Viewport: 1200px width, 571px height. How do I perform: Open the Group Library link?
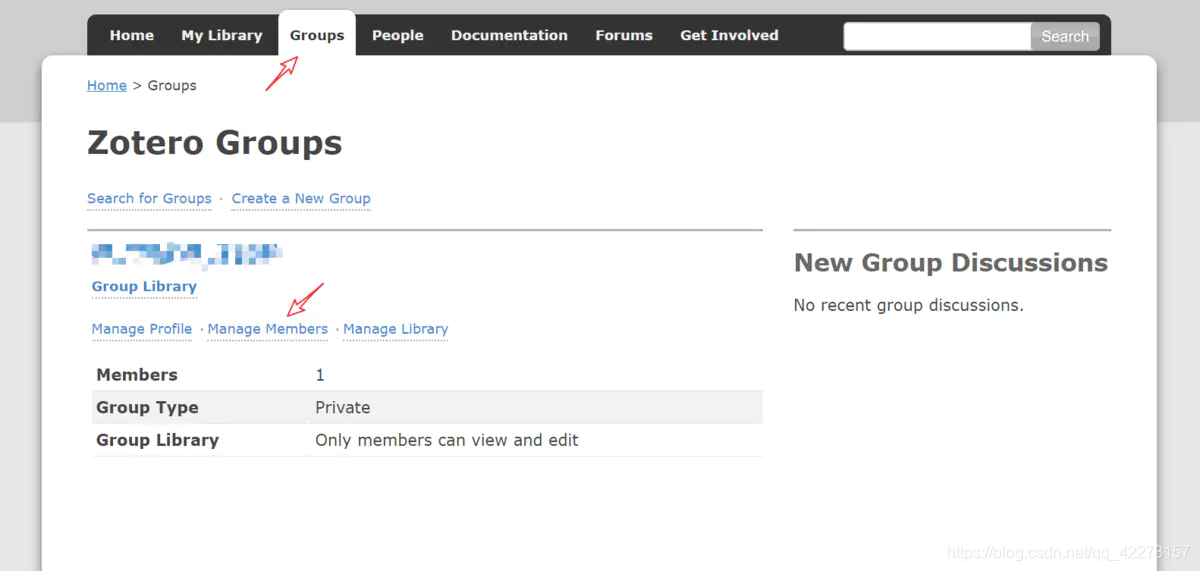(x=144, y=286)
